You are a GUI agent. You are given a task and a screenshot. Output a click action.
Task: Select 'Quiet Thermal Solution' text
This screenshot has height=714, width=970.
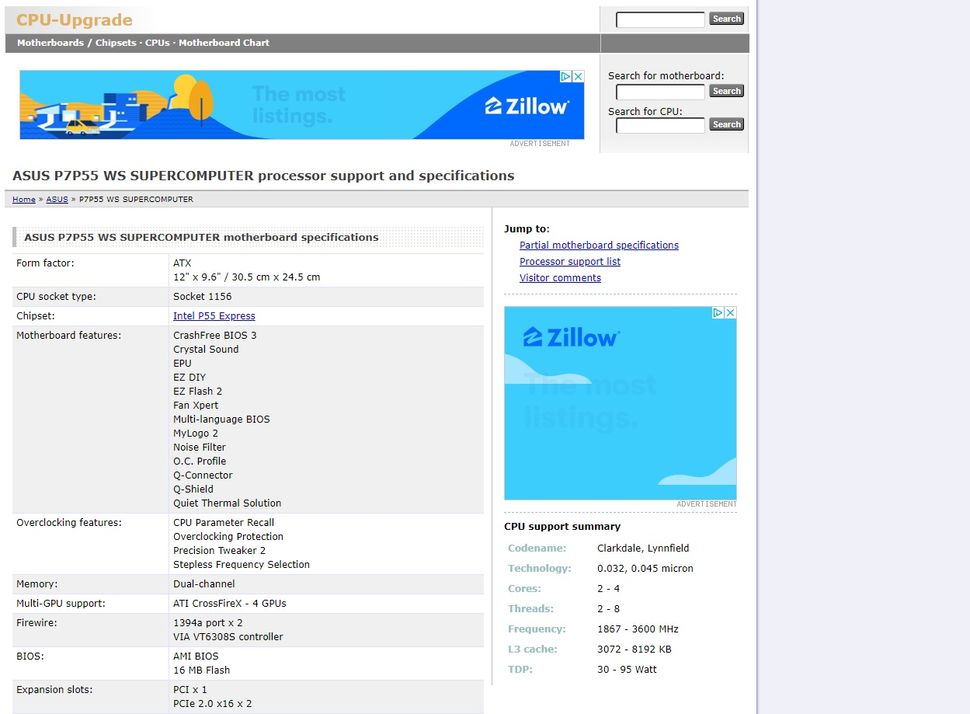pyautogui.click(x=227, y=503)
